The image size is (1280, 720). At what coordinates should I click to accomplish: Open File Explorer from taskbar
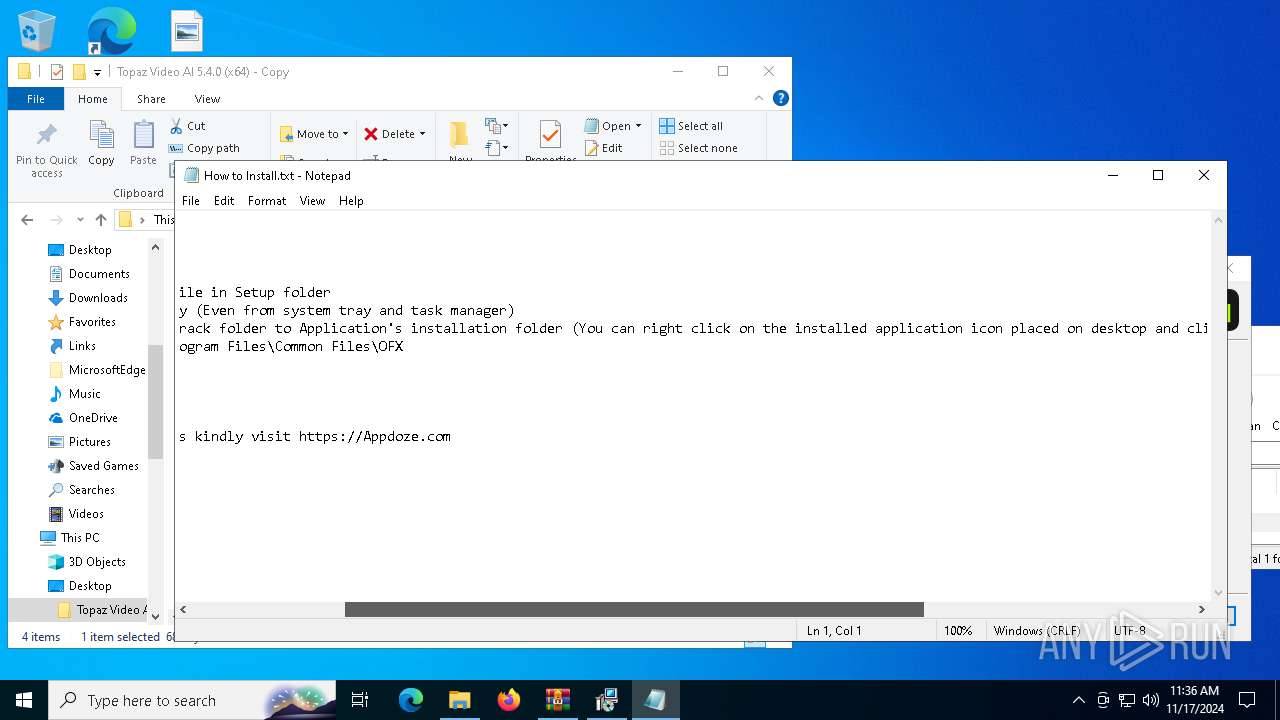tap(459, 700)
